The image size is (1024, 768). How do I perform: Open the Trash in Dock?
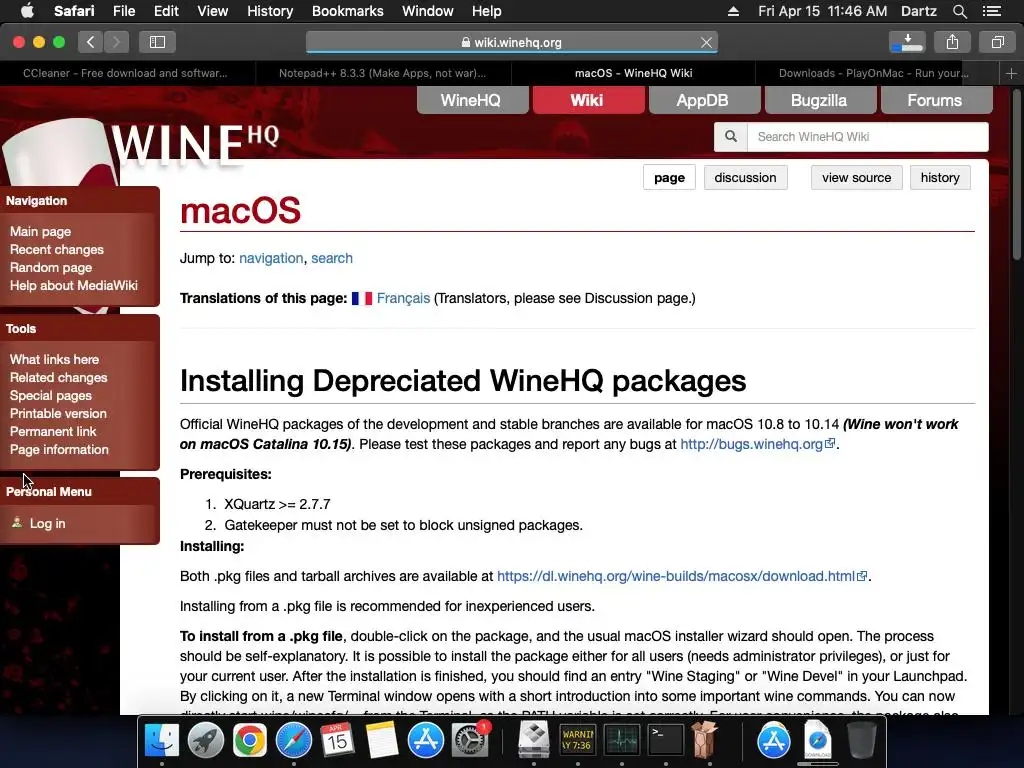coord(861,741)
